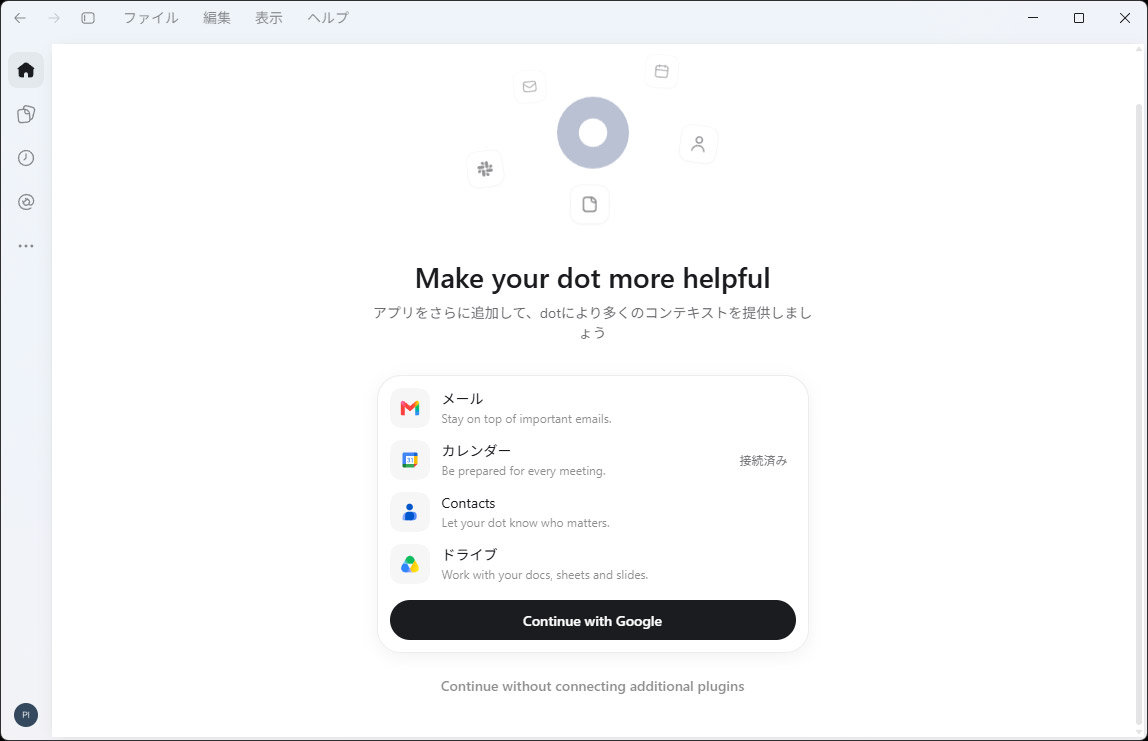Click the floating document icon
The image size is (1148, 741).
click(x=589, y=204)
